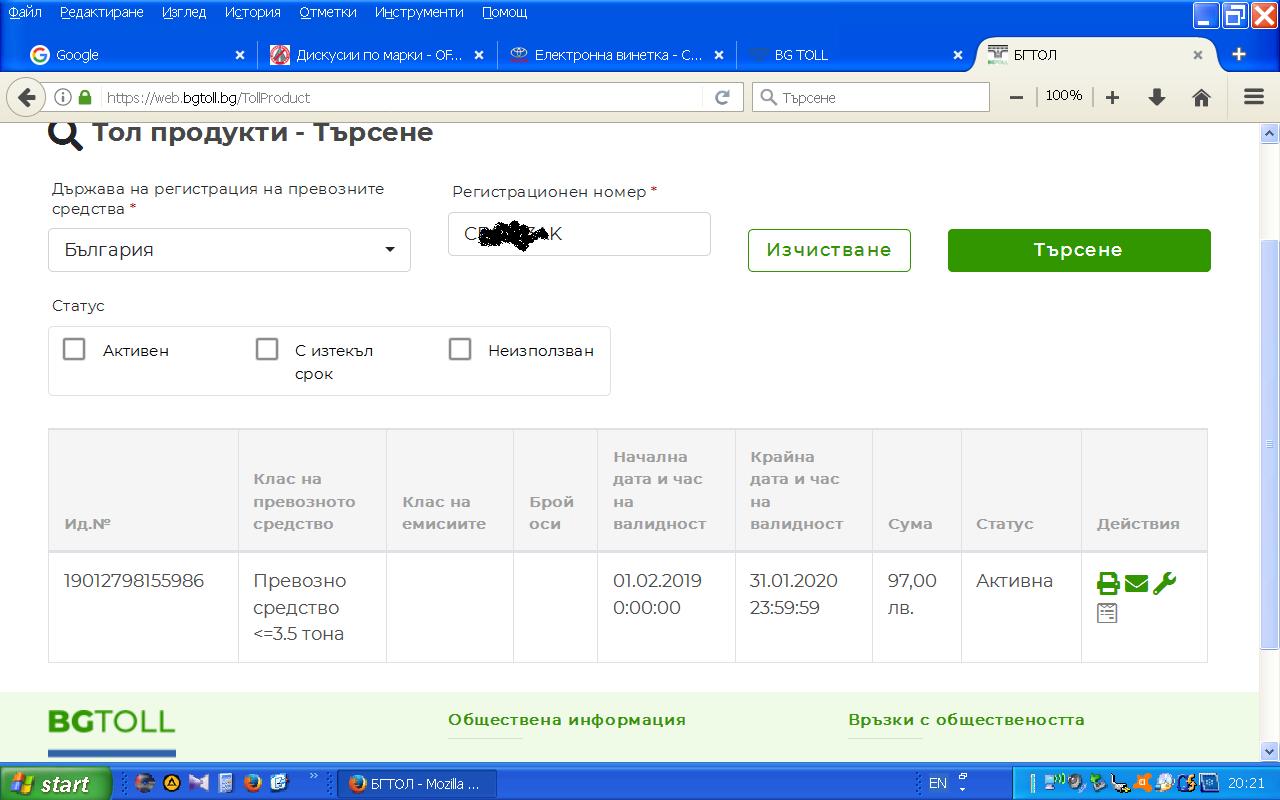Viewport: 1280px width, 800px height.
Task: Check the С изтекъл срок checkbox
Action: coord(267,349)
